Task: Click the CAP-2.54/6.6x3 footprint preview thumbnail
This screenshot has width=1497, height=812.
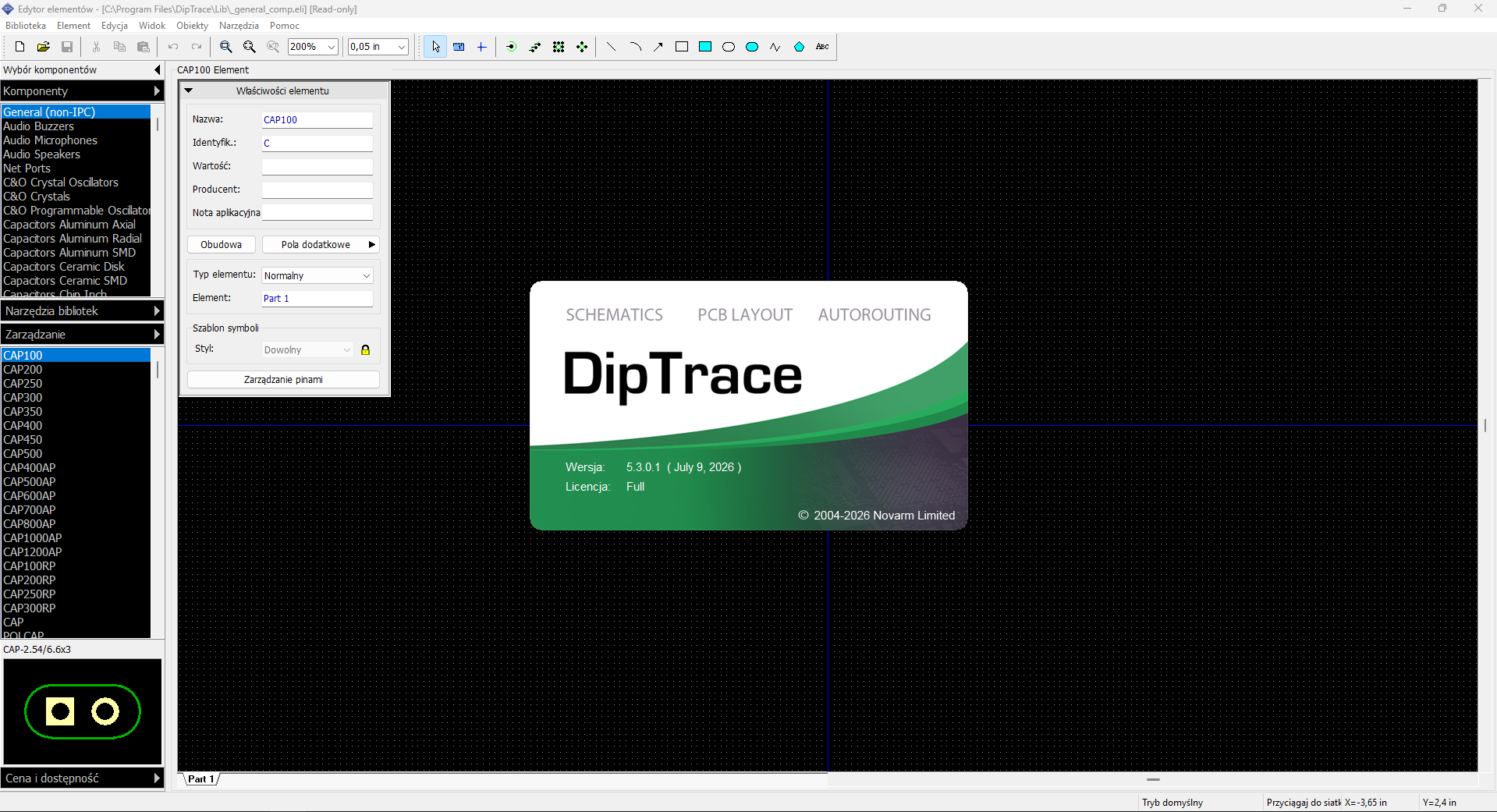Action: coord(83,711)
